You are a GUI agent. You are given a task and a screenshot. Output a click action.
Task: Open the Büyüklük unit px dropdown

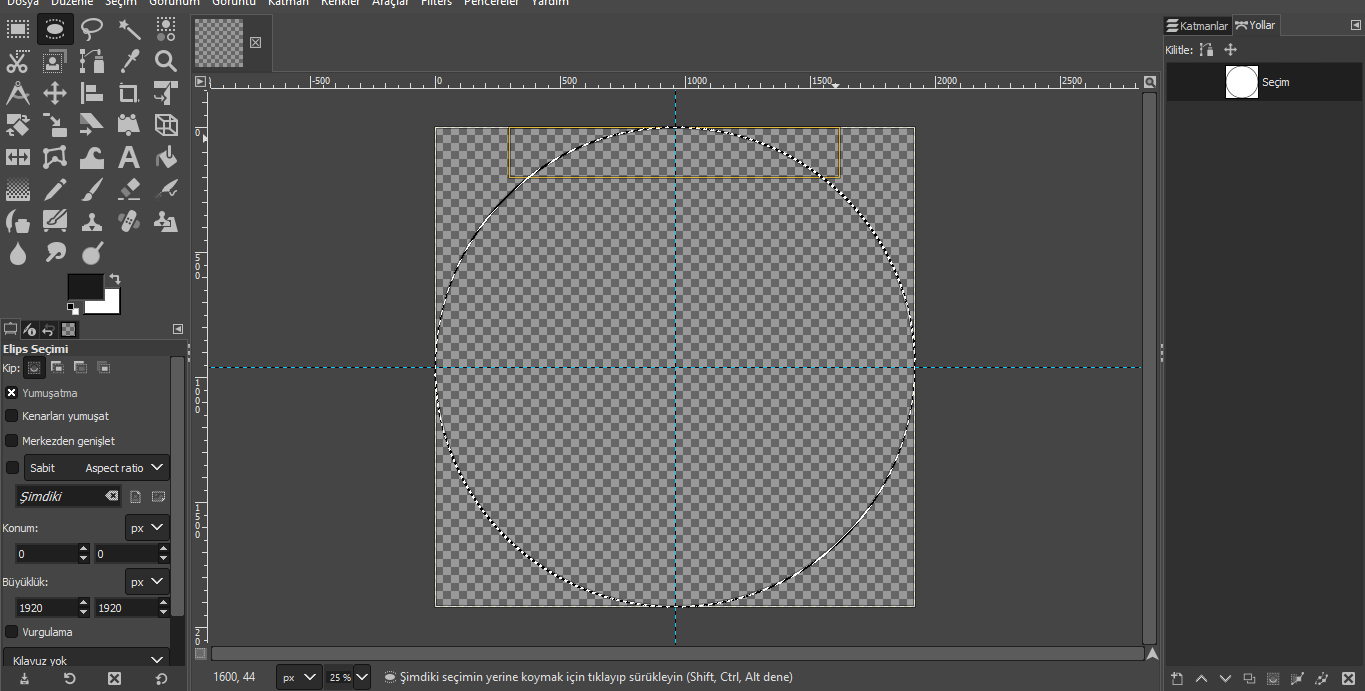(x=147, y=582)
